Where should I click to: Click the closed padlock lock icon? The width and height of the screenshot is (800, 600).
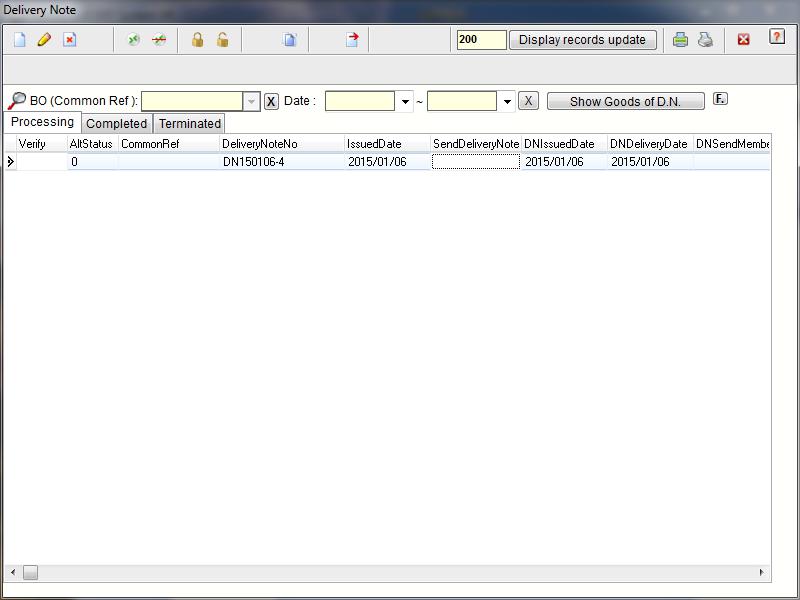click(x=197, y=39)
